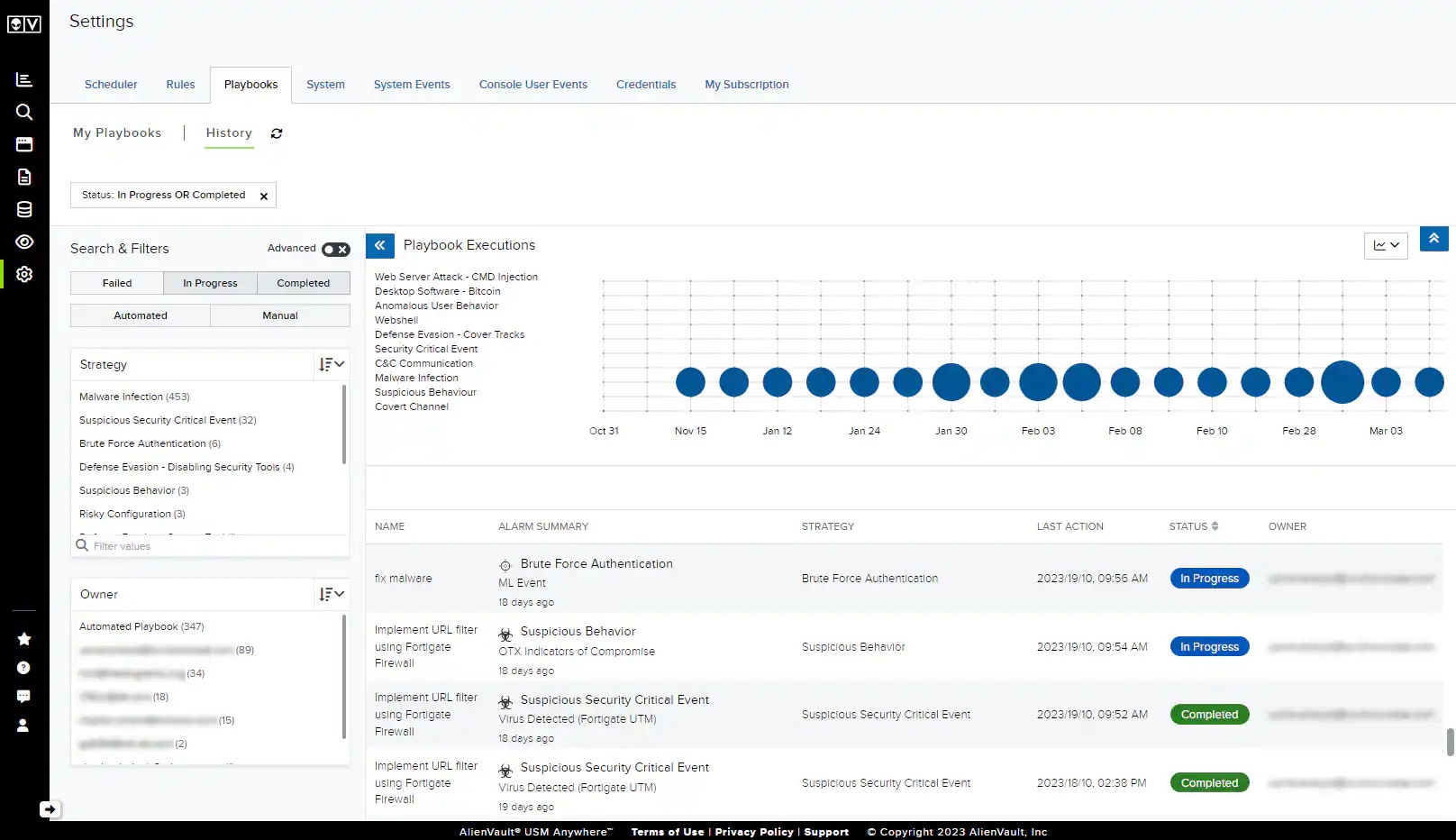The height and width of the screenshot is (840, 1456).
Task: Collapse the filters panel with double-chevron button
Action: 380,245
